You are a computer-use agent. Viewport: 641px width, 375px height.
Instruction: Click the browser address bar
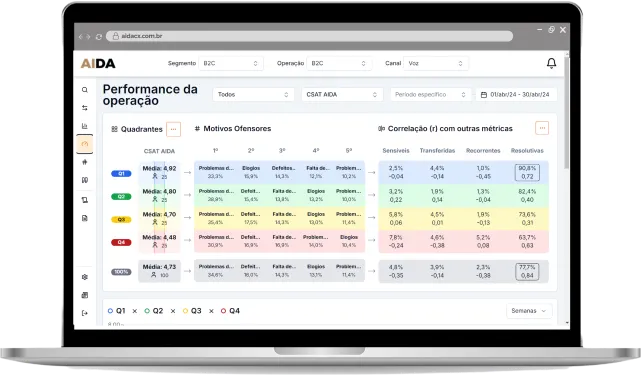point(309,36)
